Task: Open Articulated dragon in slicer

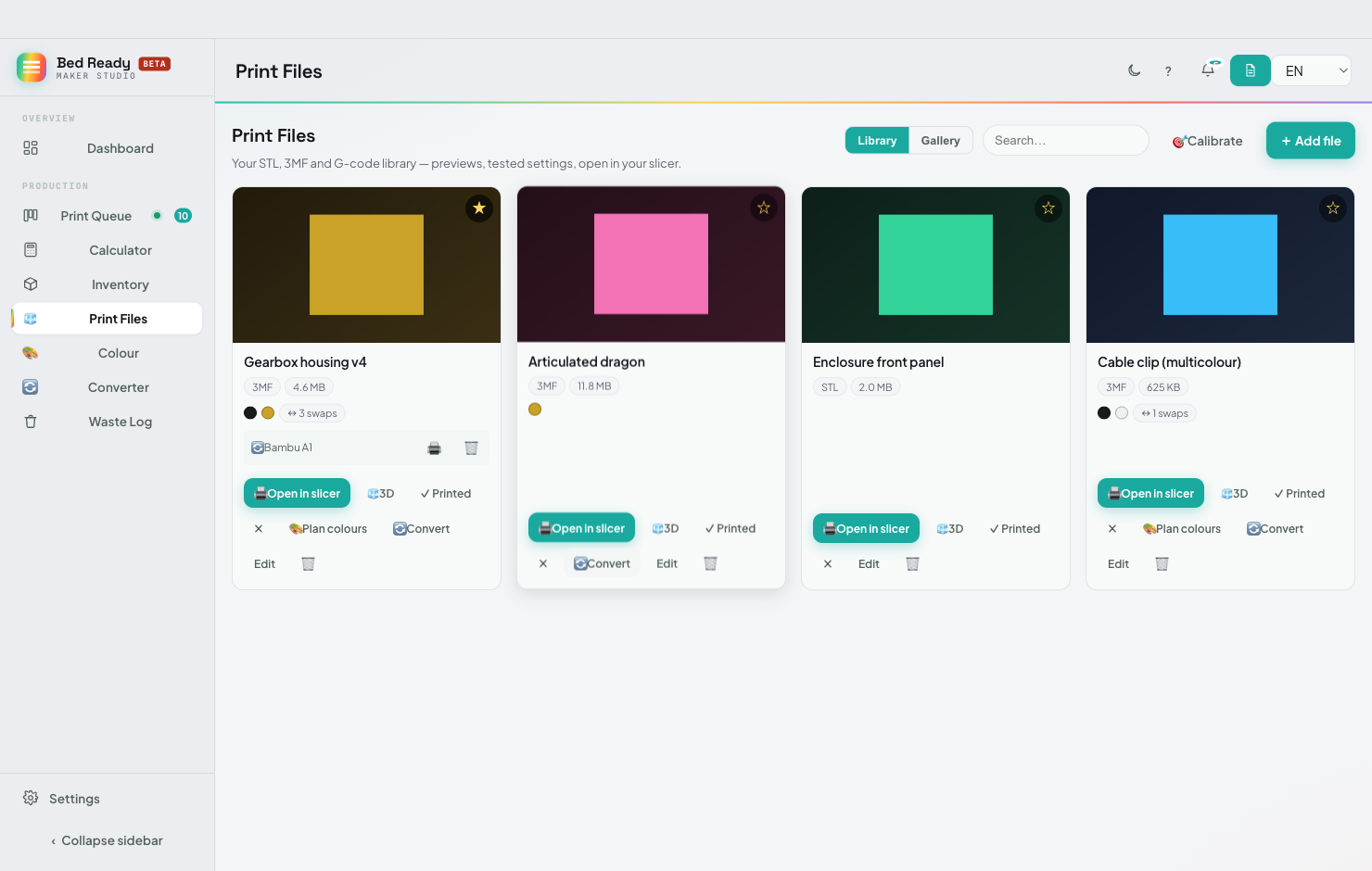Action: click(581, 528)
